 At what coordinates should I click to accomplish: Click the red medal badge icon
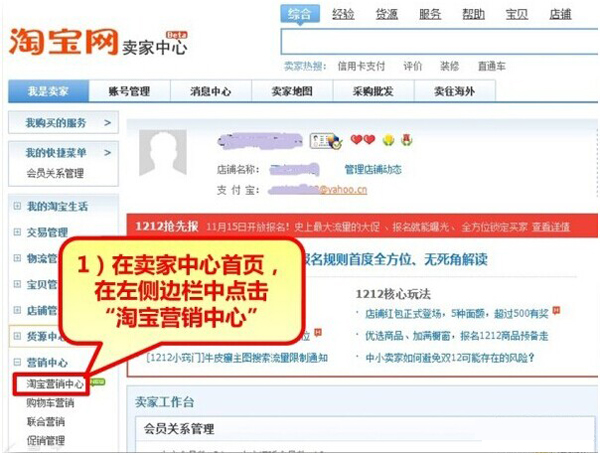tap(406, 140)
